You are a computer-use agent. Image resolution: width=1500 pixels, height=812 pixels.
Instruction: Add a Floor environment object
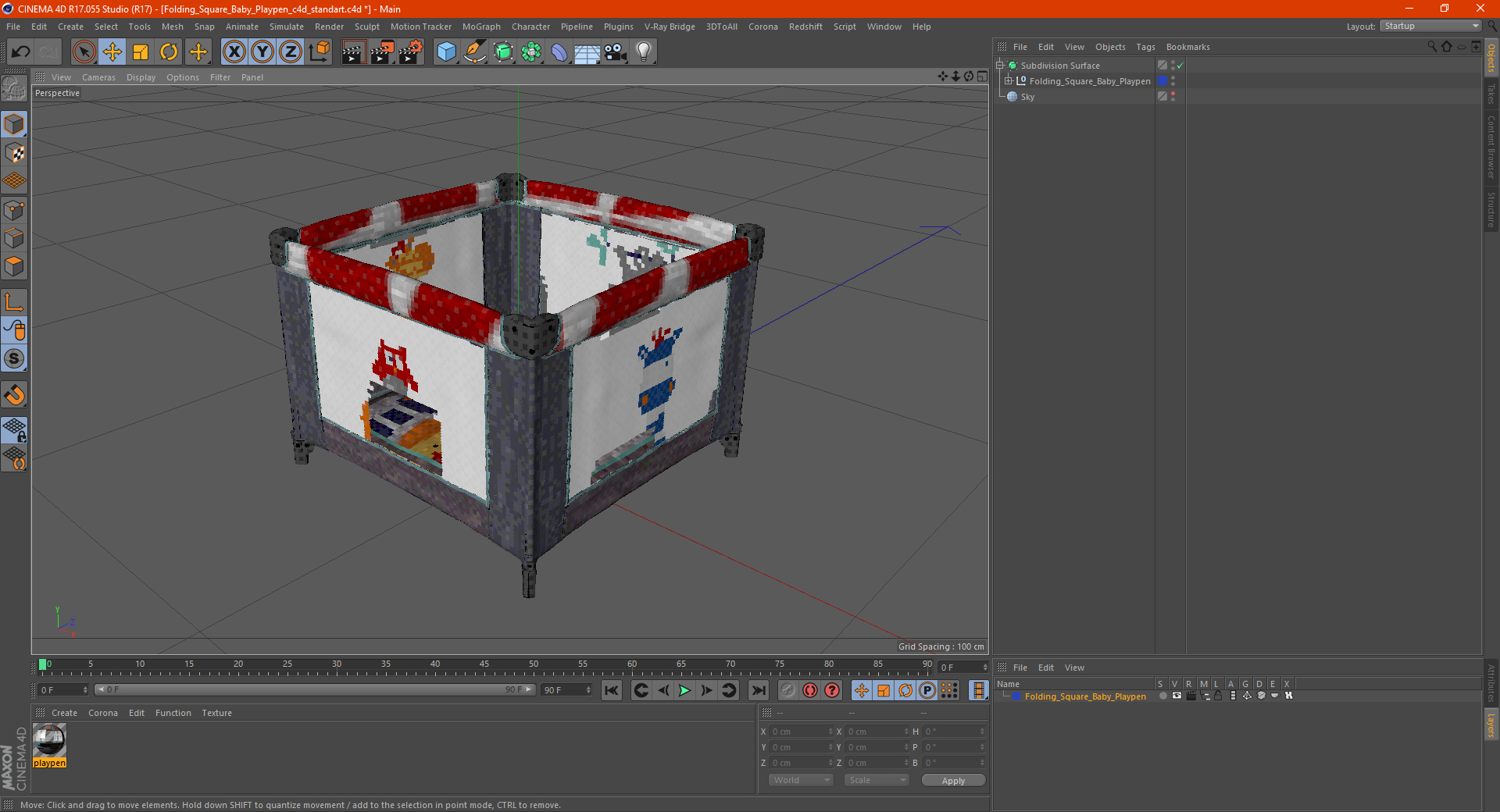click(x=587, y=52)
